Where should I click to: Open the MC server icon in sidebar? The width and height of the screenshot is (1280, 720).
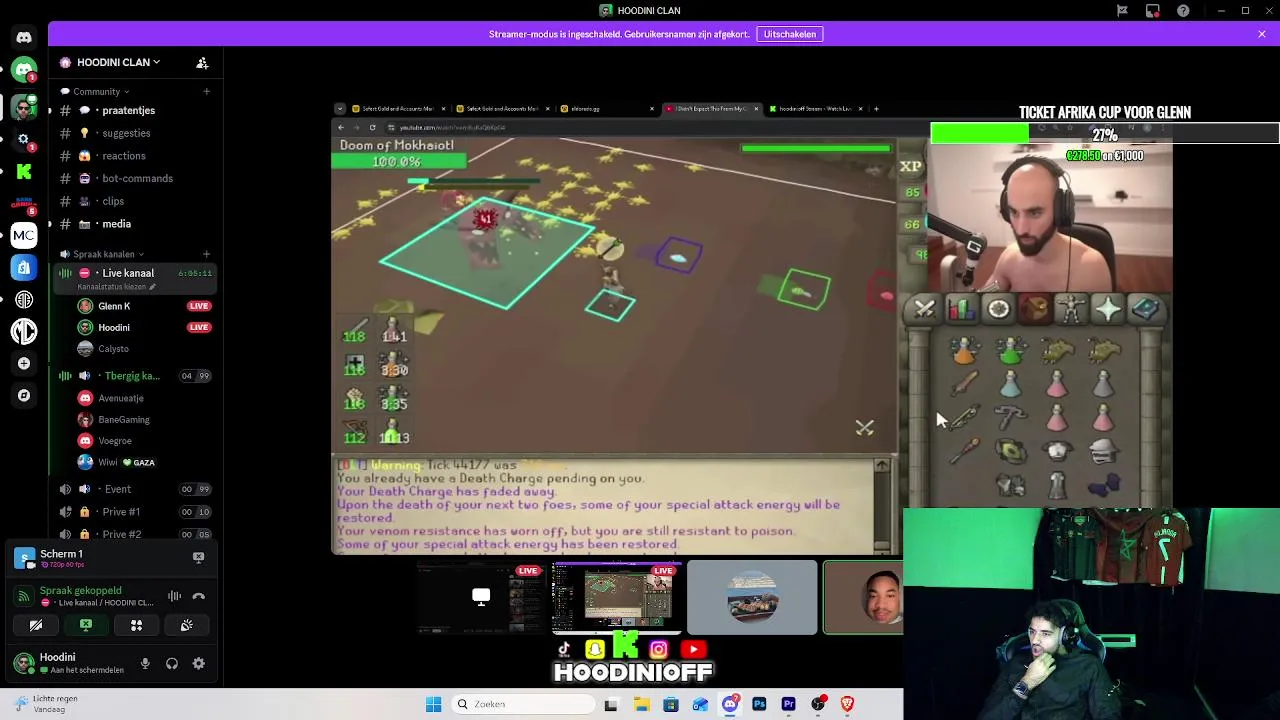[x=24, y=235]
